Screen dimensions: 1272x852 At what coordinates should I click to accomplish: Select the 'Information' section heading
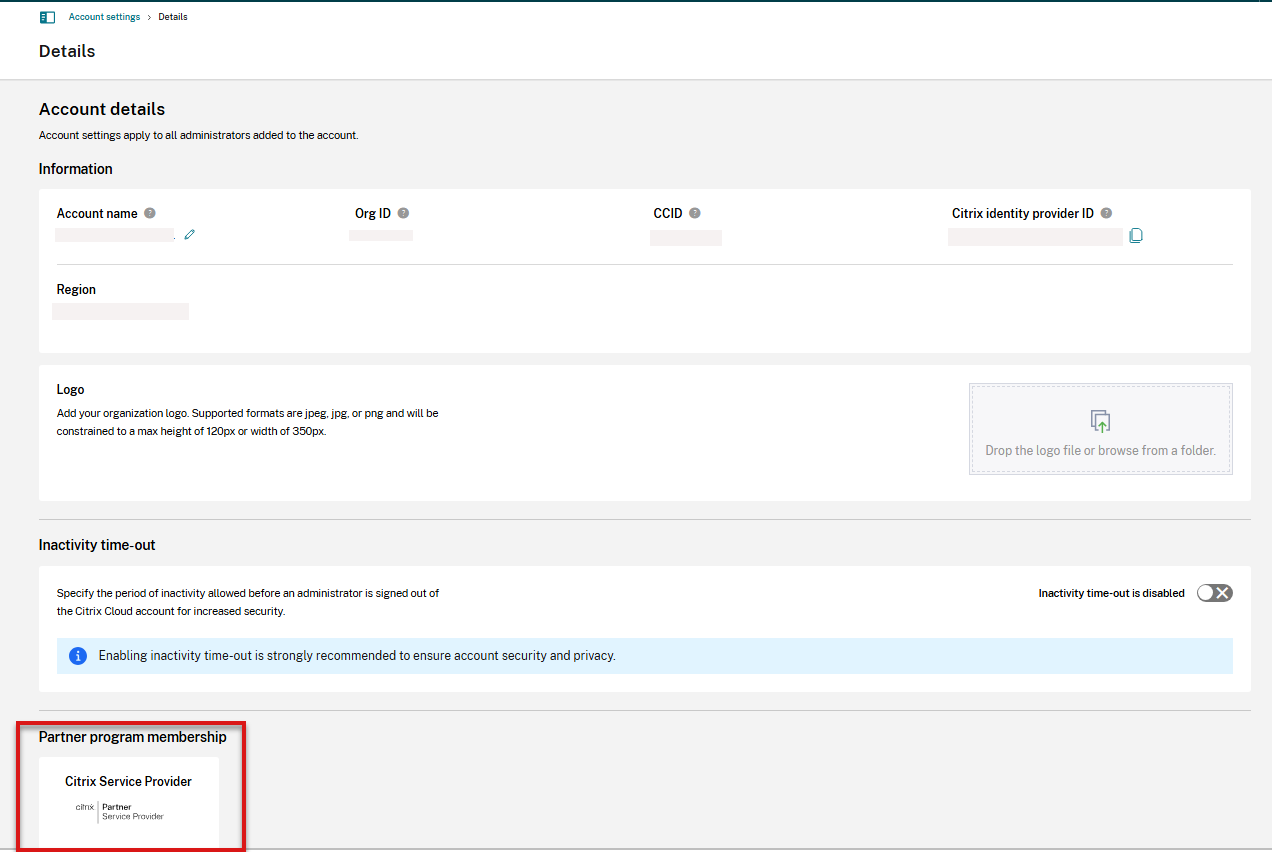[76, 169]
